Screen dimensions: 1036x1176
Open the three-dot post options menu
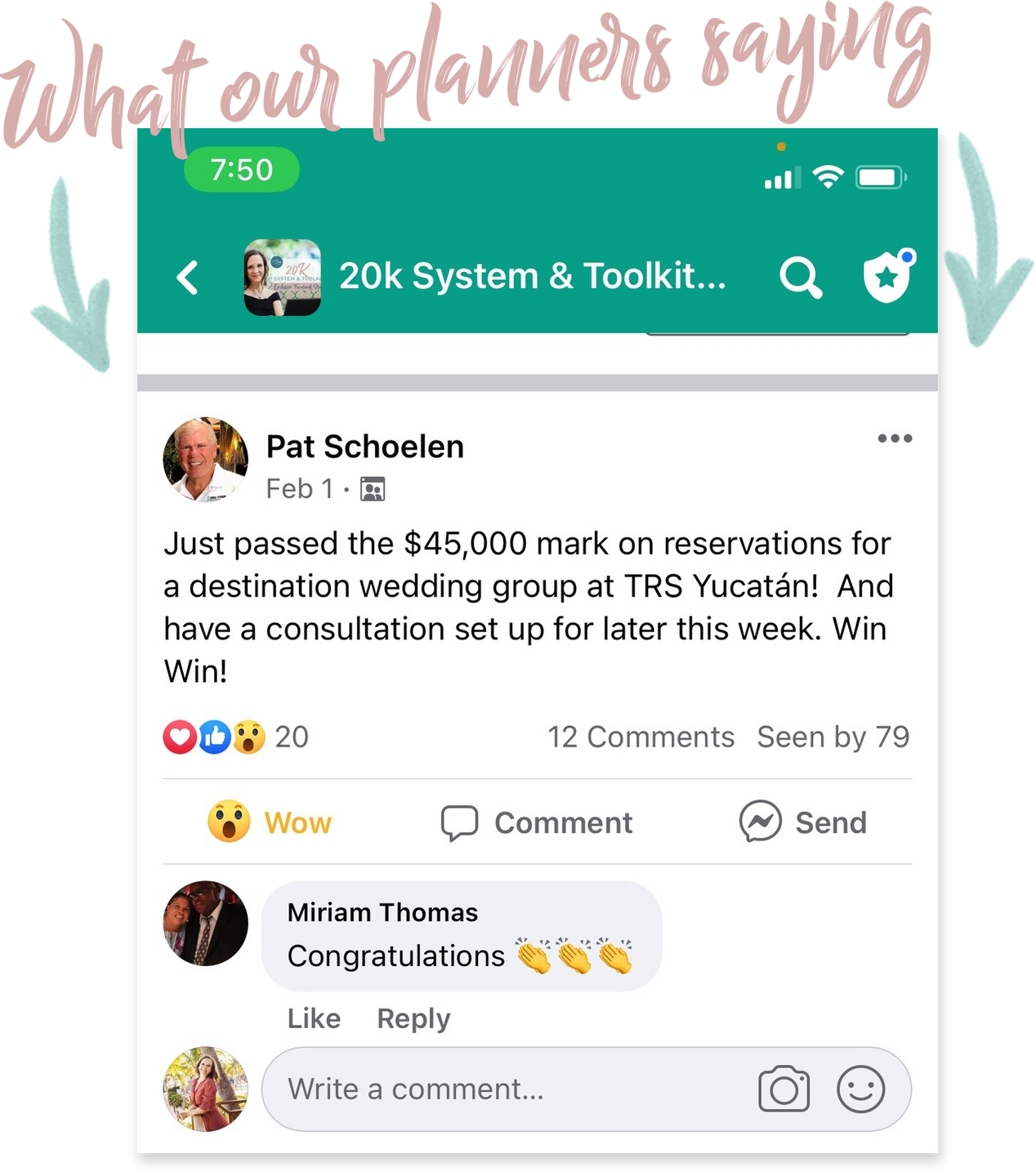[x=895, y=439]
